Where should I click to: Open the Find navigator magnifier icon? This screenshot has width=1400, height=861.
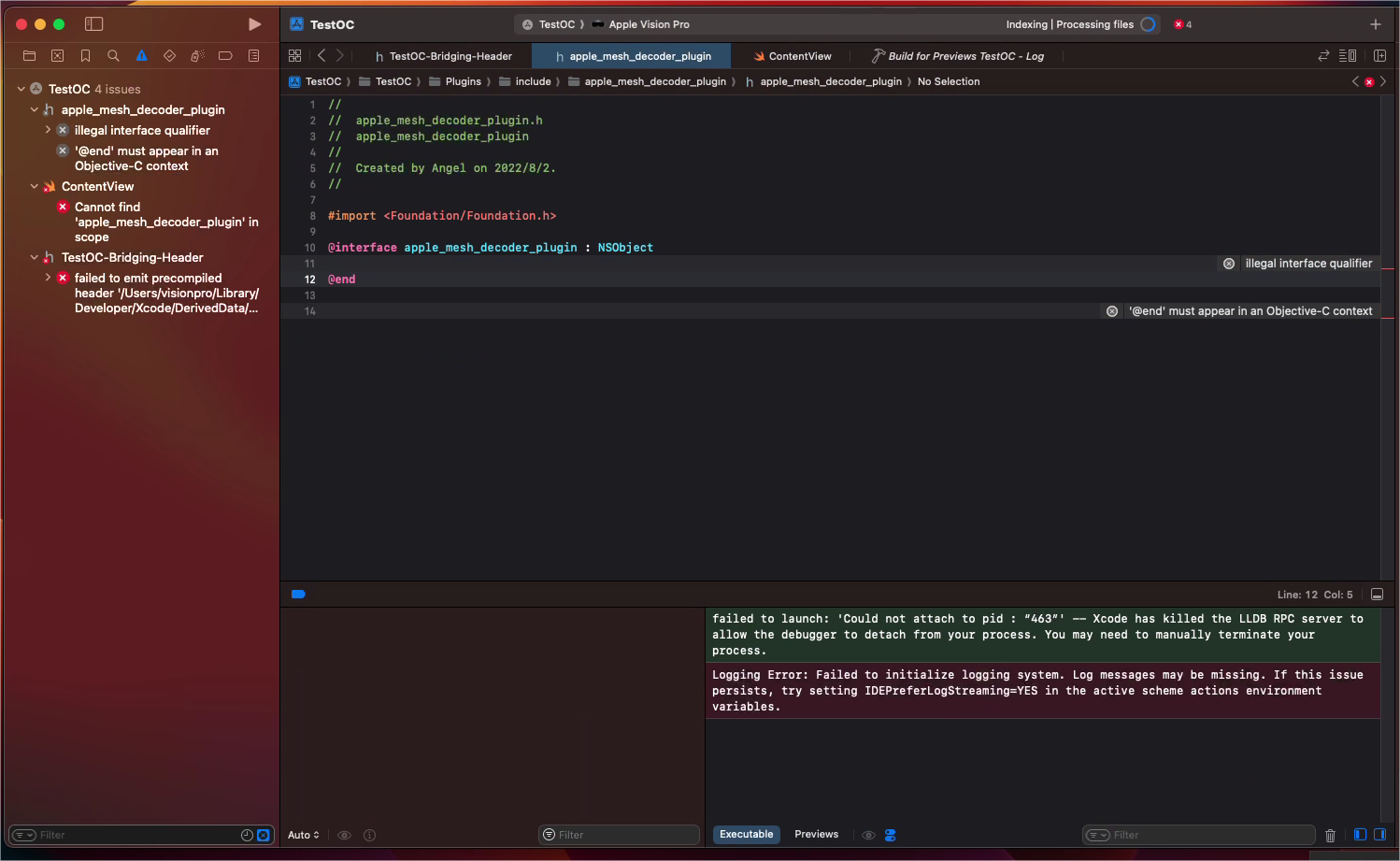pos(113,56)
